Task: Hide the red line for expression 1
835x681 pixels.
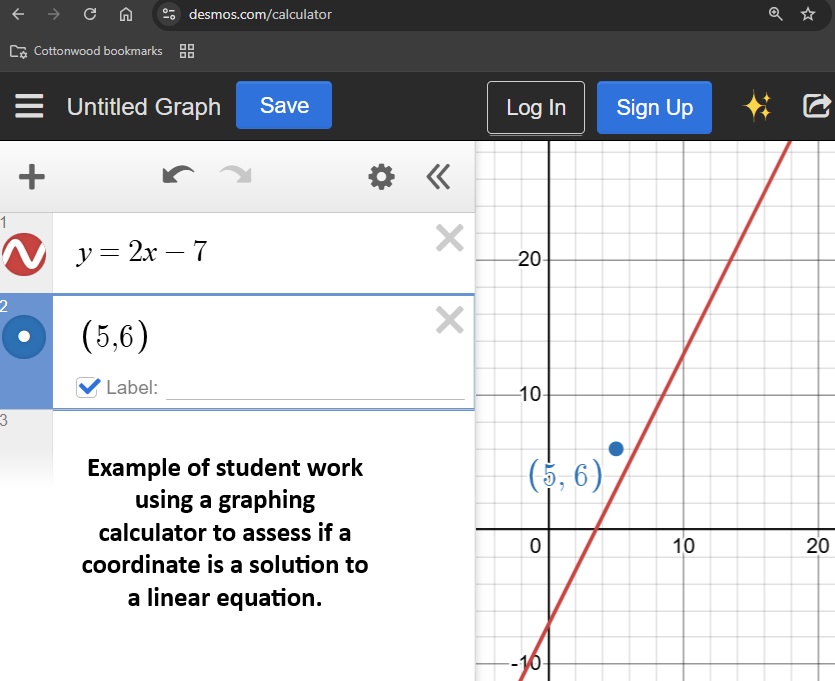Action: tap(24, 254)
